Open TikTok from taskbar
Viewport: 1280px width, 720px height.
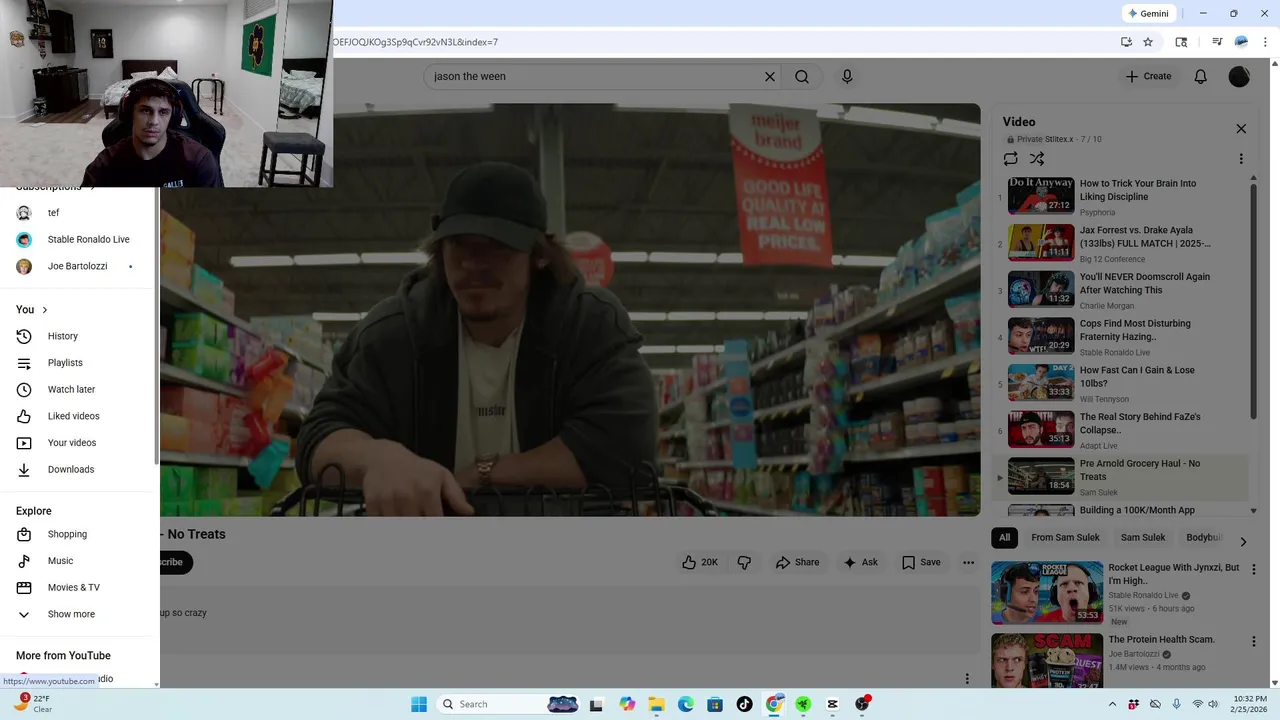click(744, 704)
